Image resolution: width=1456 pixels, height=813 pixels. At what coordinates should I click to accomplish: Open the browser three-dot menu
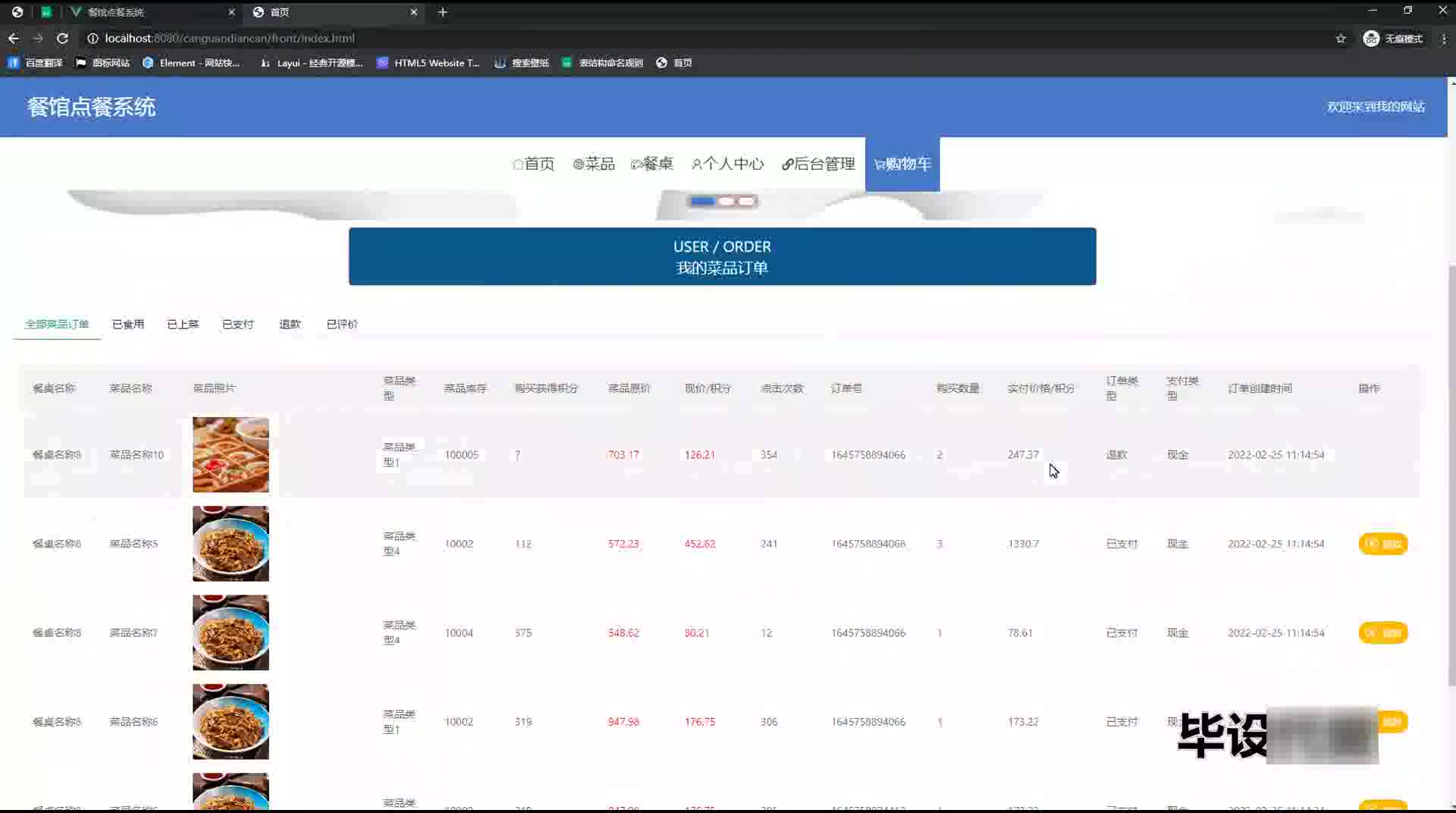pyautogui.click(x=1443, y=38)
